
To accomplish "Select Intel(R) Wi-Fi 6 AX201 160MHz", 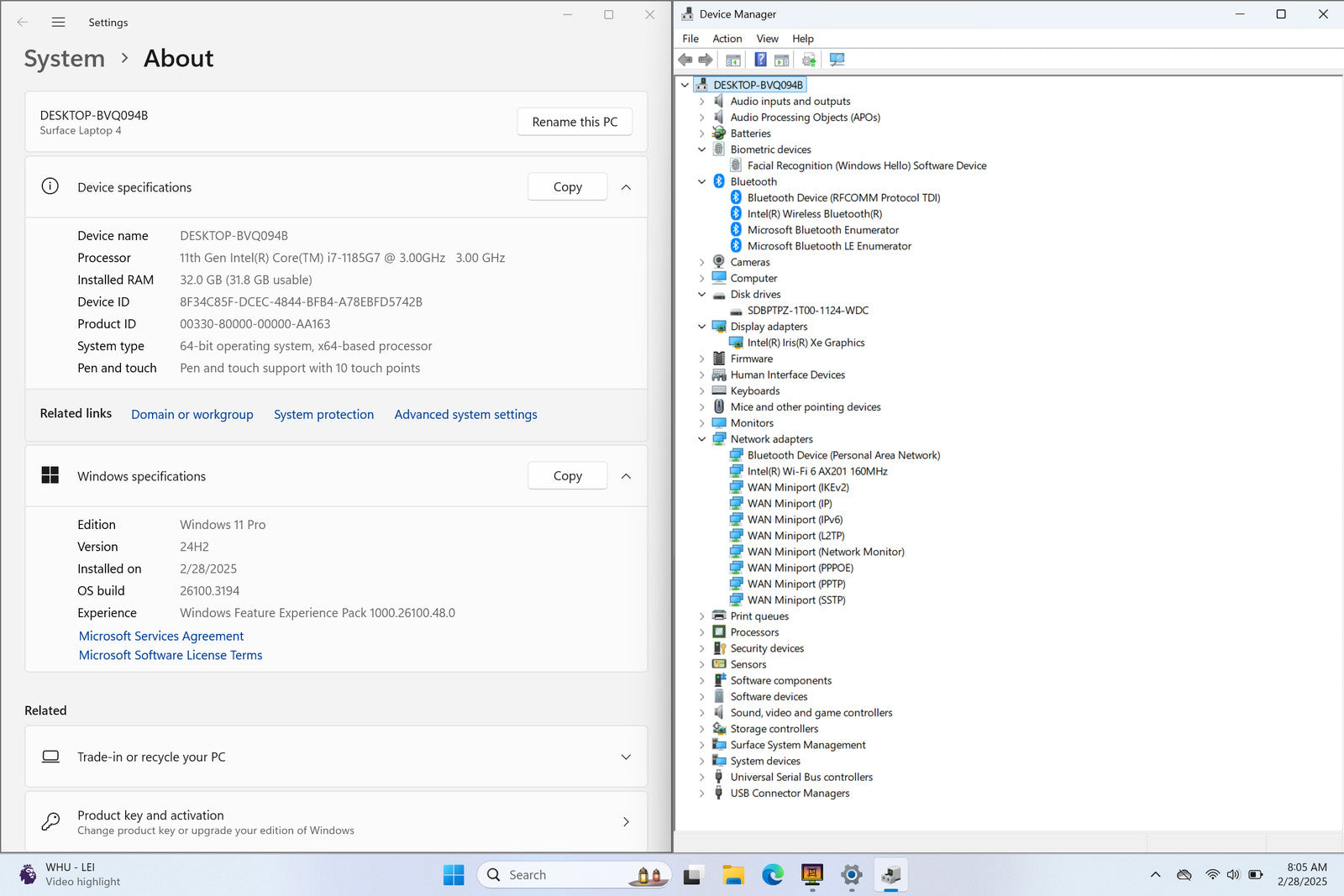I will [817, 471].
